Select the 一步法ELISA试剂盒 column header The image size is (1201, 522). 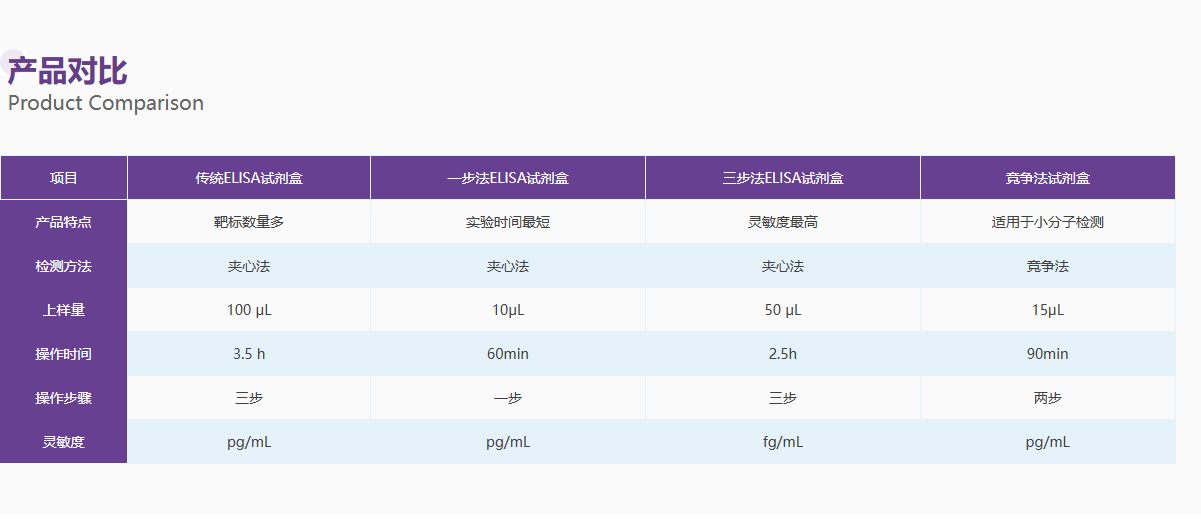[508, 178]
